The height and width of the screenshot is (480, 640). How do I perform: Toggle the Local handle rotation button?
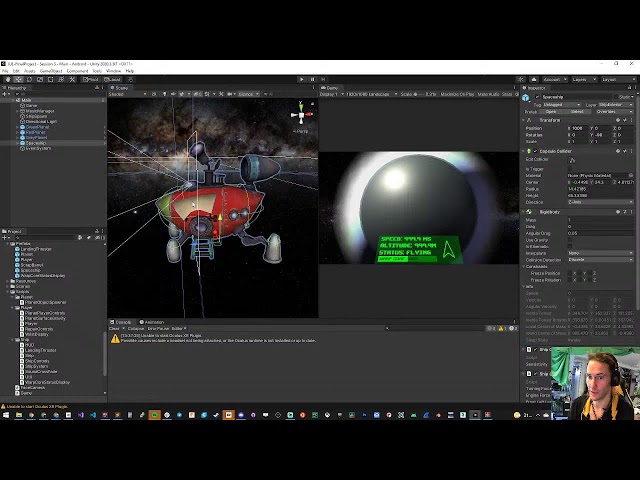(113, 80)
